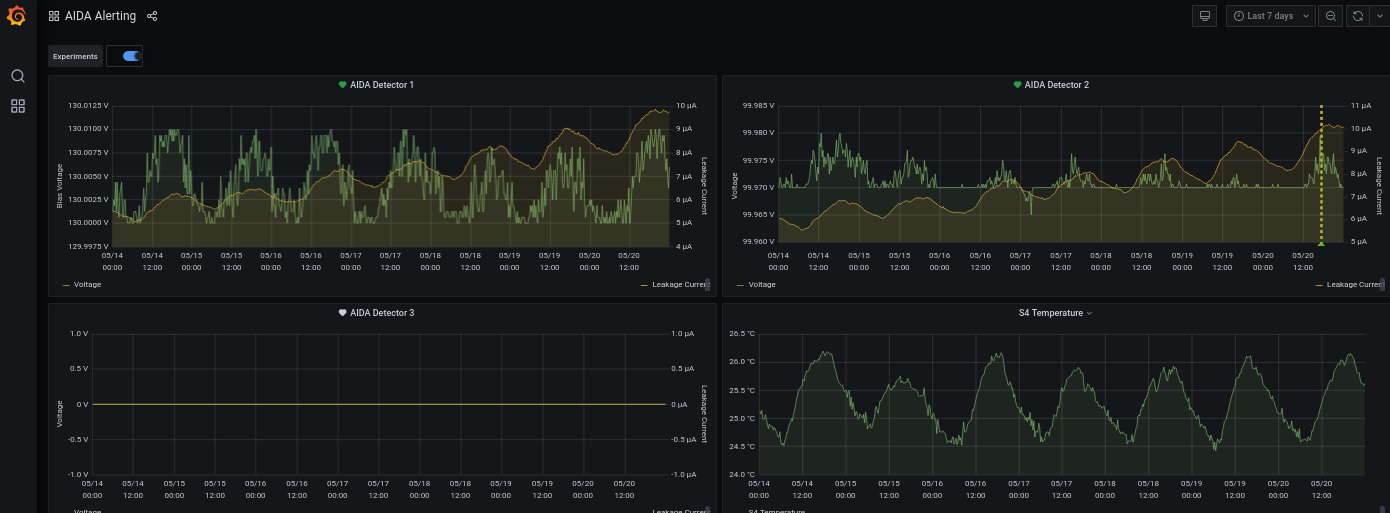
Task: Open the AIDA Detector 1 panel title menu
Action: click(x=382, y=85)
